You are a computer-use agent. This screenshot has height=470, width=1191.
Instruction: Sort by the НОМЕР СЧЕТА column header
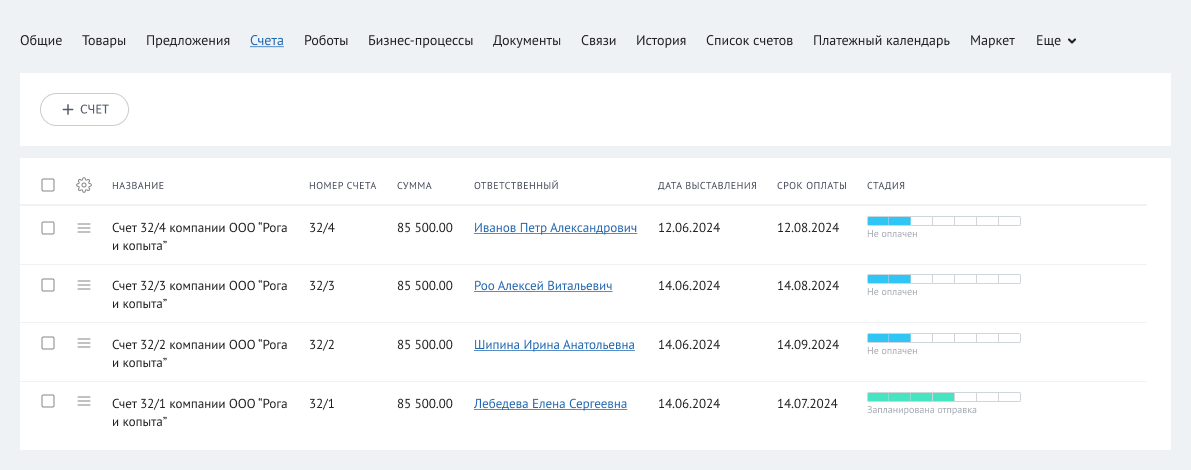pyautogui.click(x=343, y=185)
